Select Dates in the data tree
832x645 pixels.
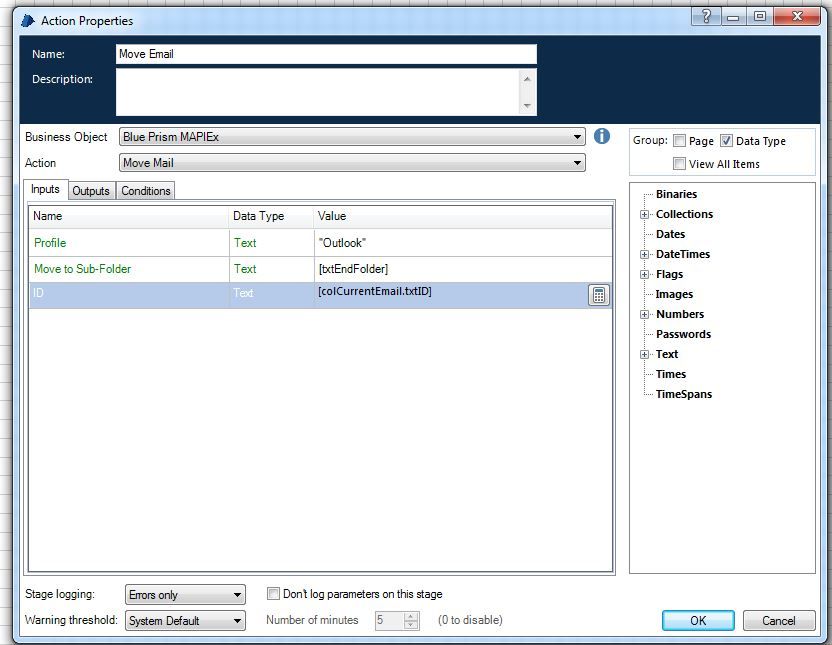point(670,234)
